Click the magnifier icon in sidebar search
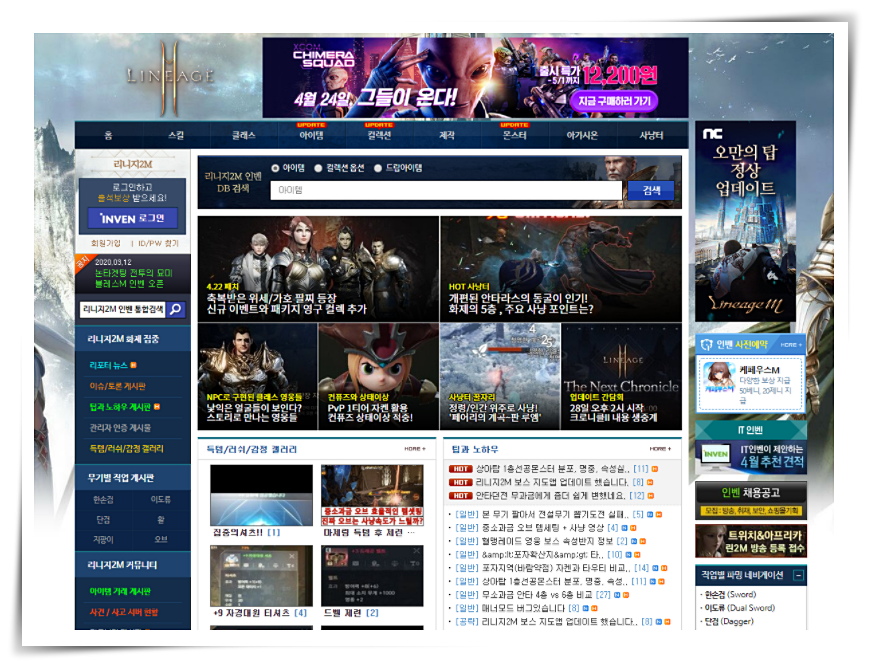870x668 pixels. (176, 309)
